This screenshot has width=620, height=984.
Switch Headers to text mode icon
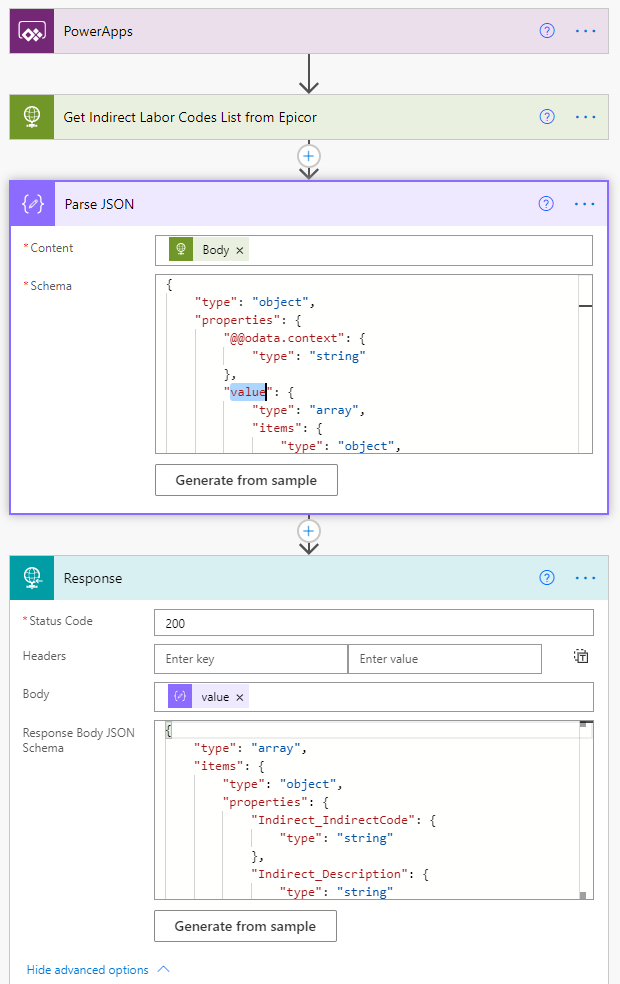pos(581,657)
